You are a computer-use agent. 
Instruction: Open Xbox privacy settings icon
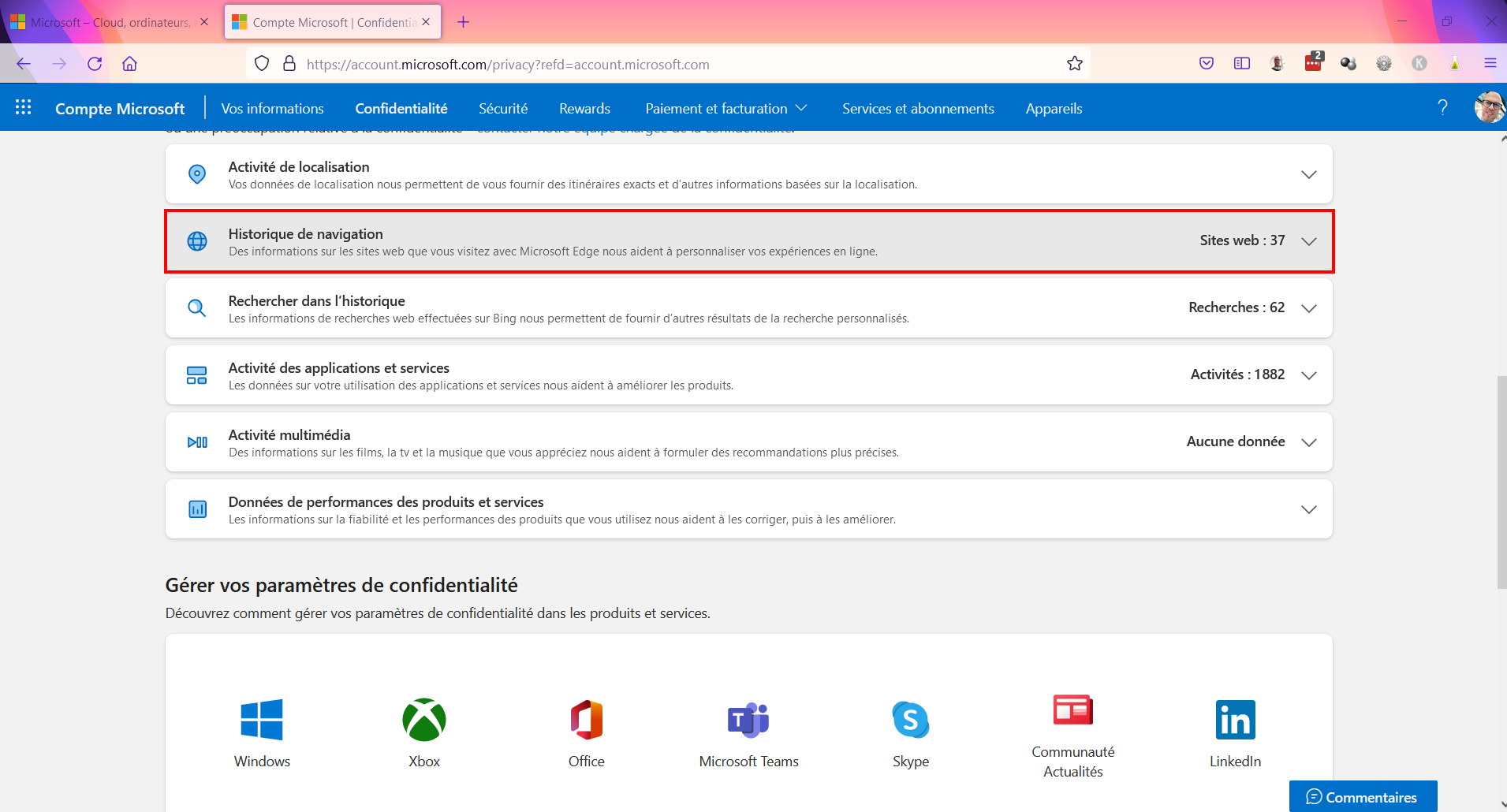pyautogui.click(x=424, y=720)
